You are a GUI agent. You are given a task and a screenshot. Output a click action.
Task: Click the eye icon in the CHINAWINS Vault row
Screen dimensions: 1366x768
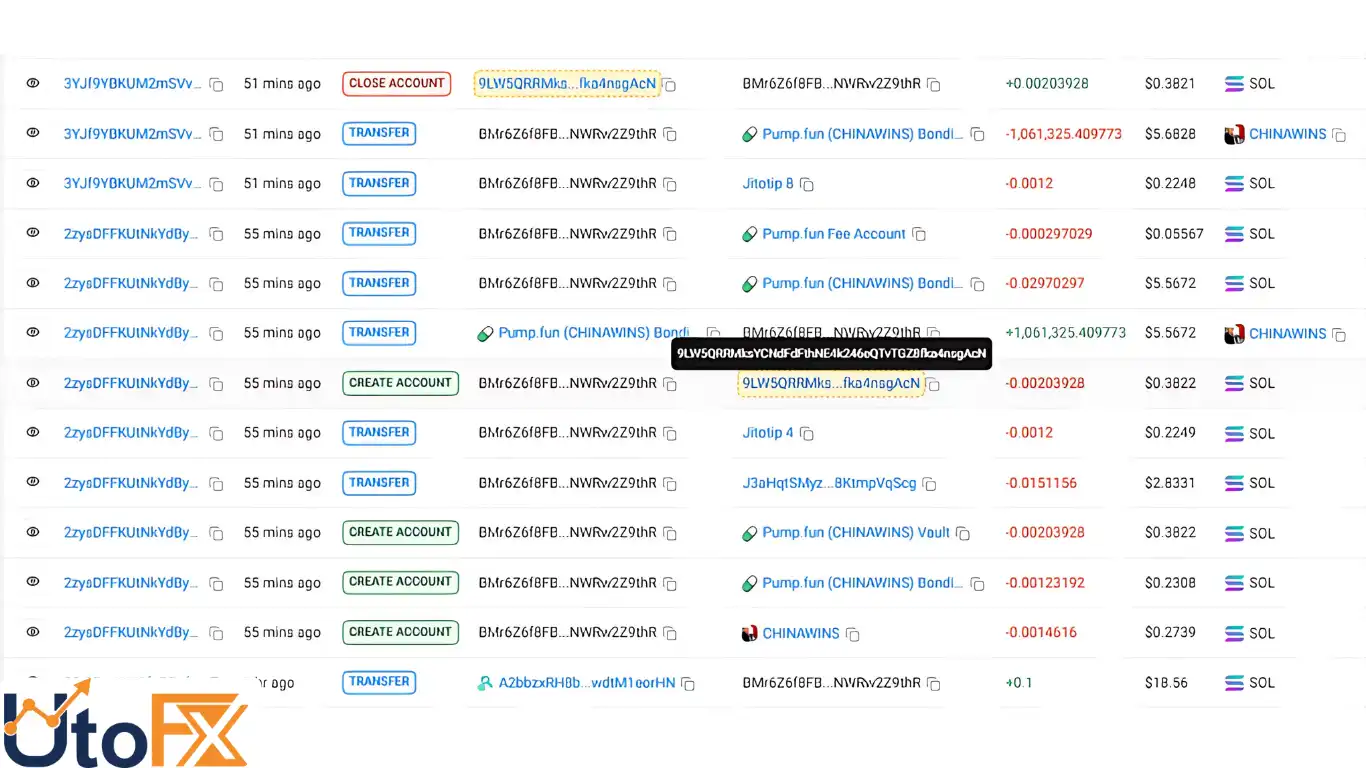[x=33, y=532]
